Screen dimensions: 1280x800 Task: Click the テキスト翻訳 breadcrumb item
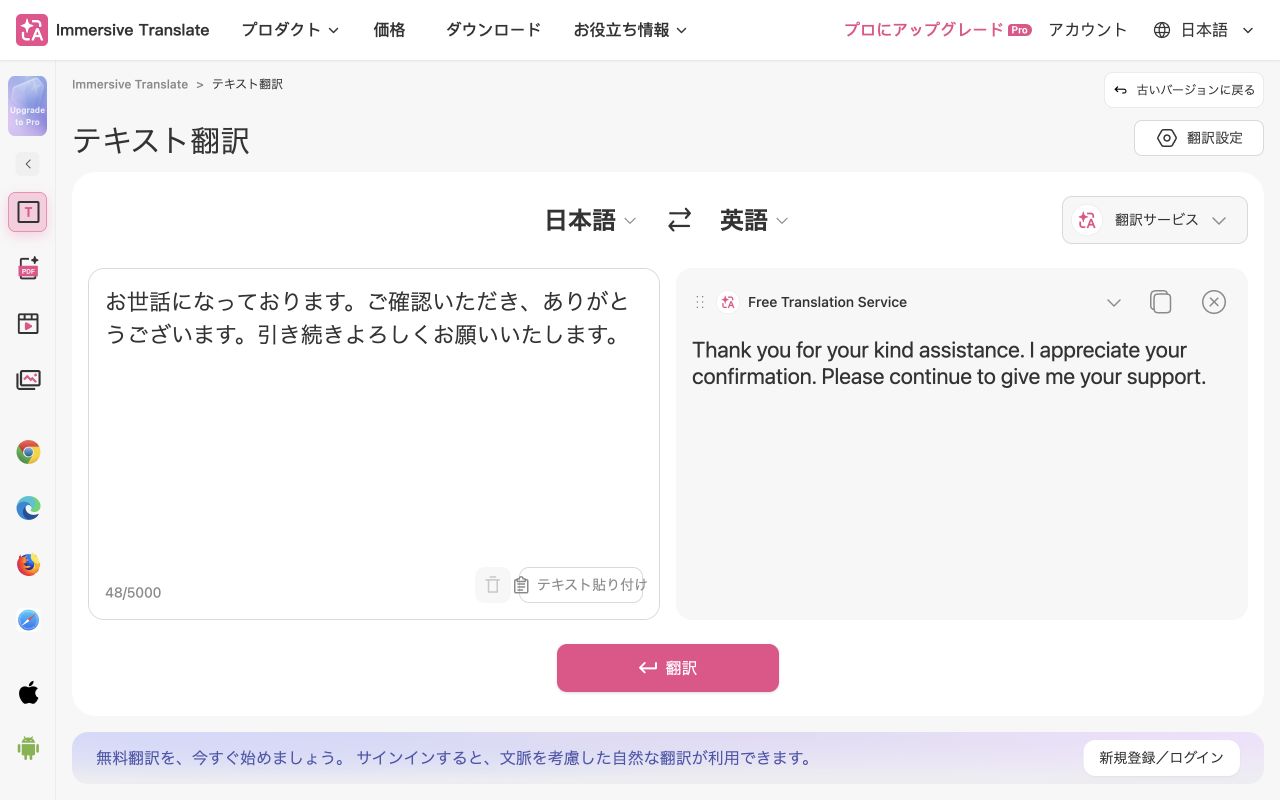[x=248, y=84]
